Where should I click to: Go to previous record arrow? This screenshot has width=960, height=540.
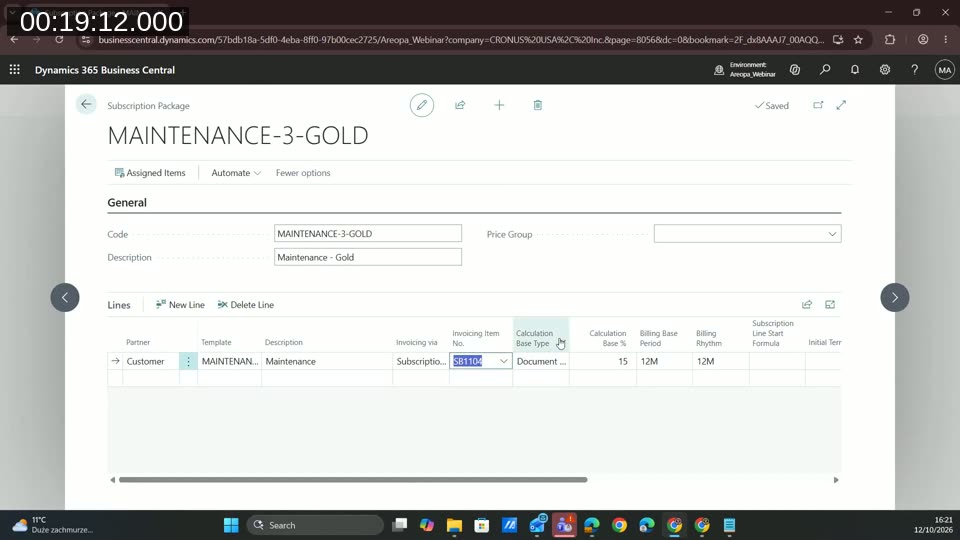point(65,298)
